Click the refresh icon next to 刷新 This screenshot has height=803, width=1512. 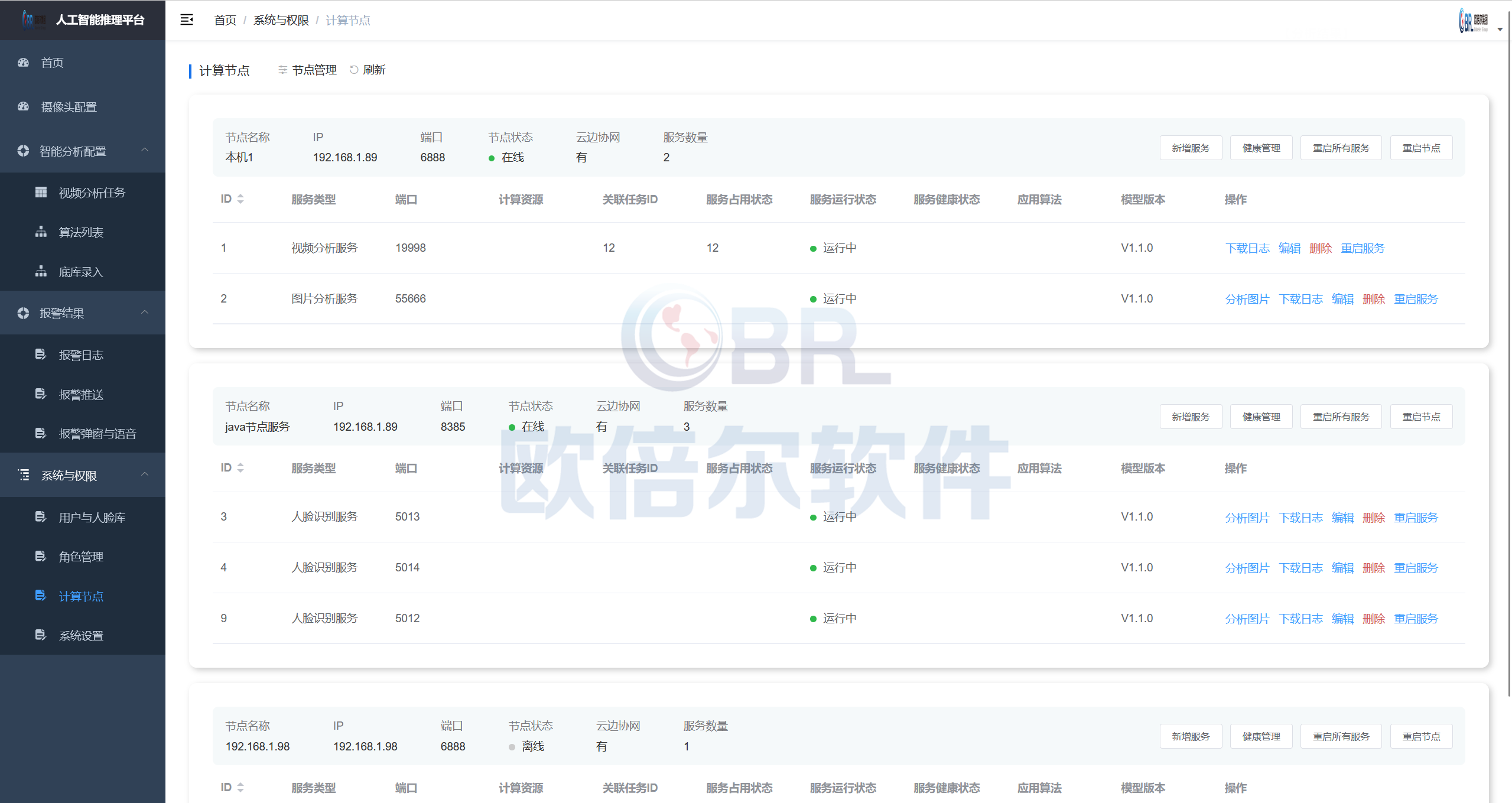354,70
